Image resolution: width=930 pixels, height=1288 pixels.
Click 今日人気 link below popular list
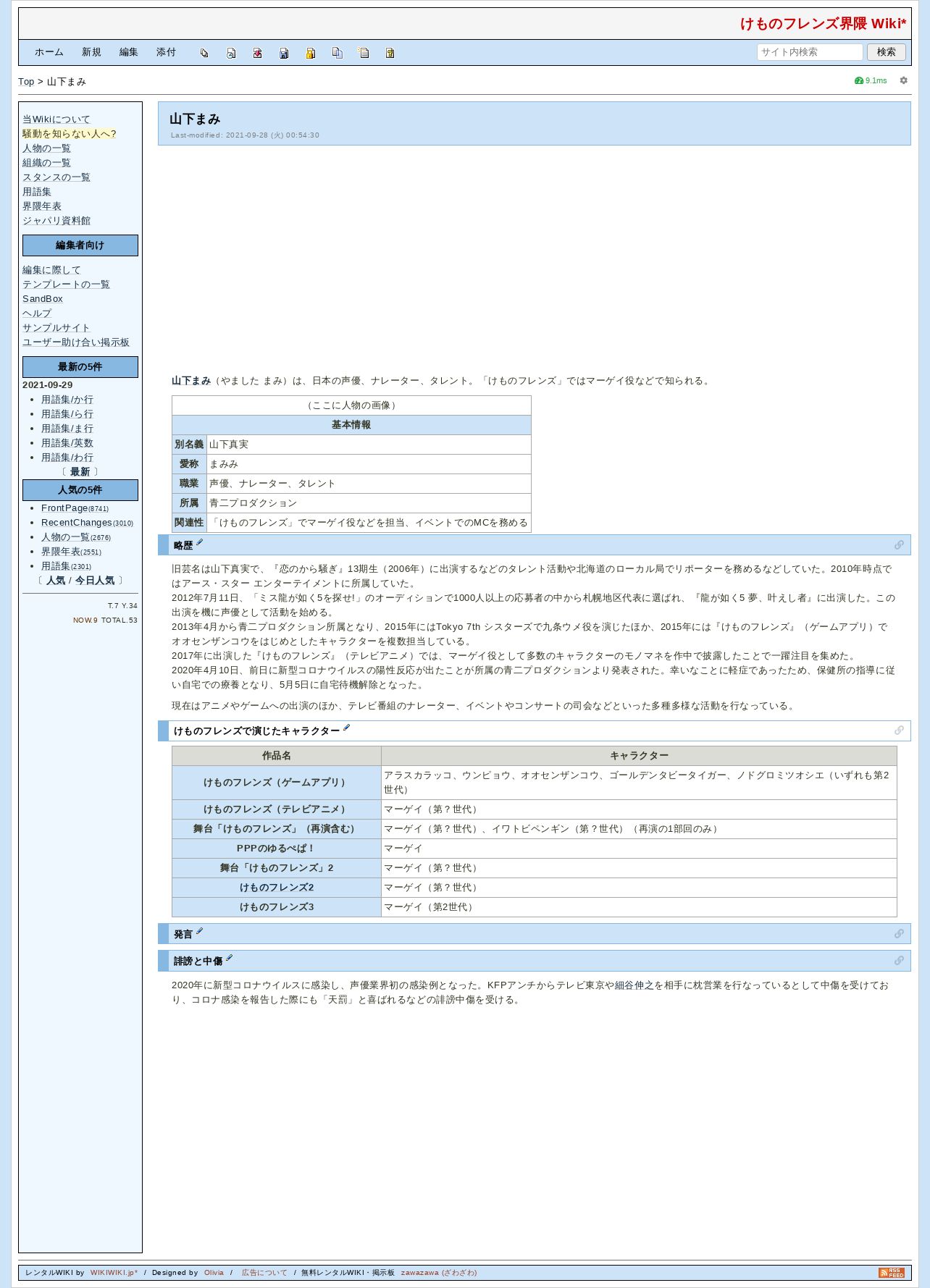(95, 581)
